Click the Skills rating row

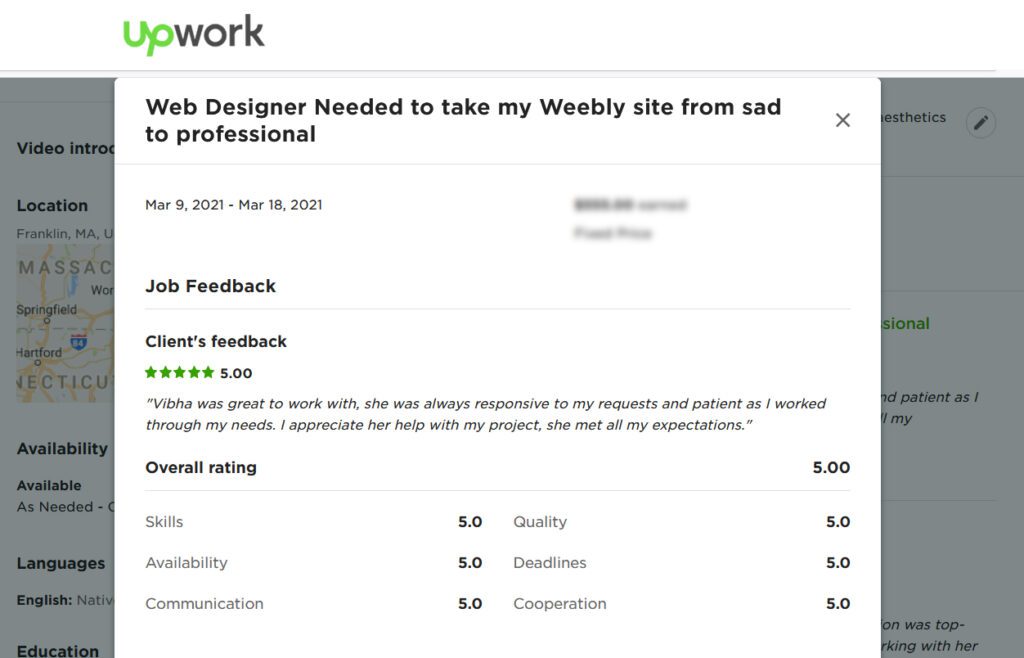click(313, 522)
